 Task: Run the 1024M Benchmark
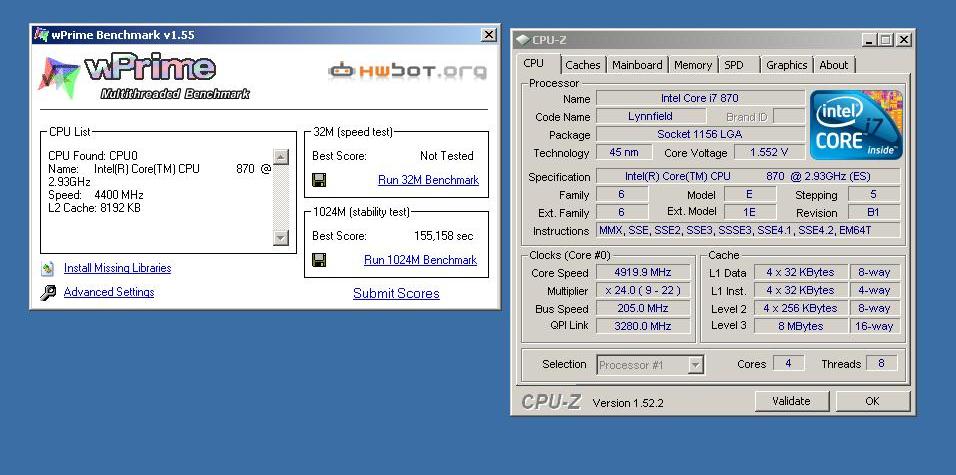(420, 260)
